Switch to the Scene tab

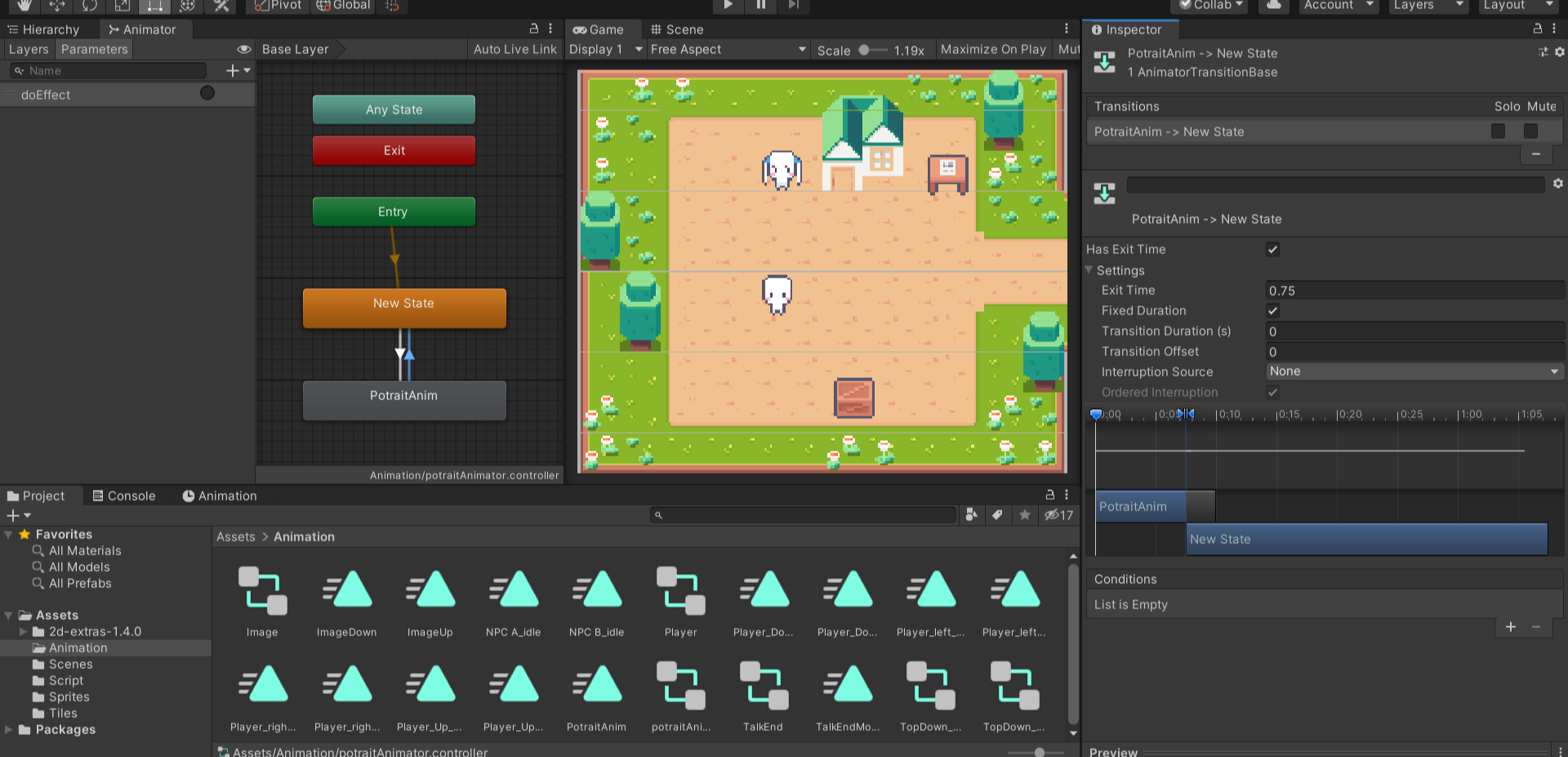coord(677,29)
